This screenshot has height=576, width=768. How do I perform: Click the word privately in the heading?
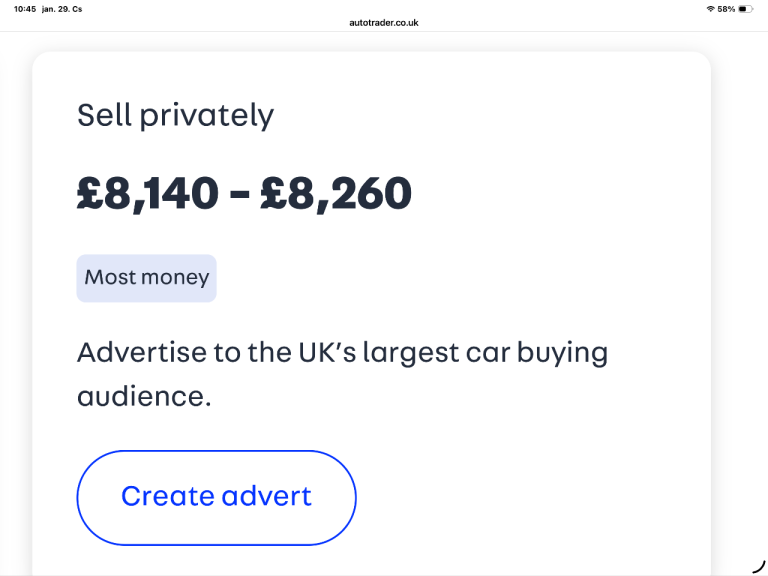click(x=206, y=115)
